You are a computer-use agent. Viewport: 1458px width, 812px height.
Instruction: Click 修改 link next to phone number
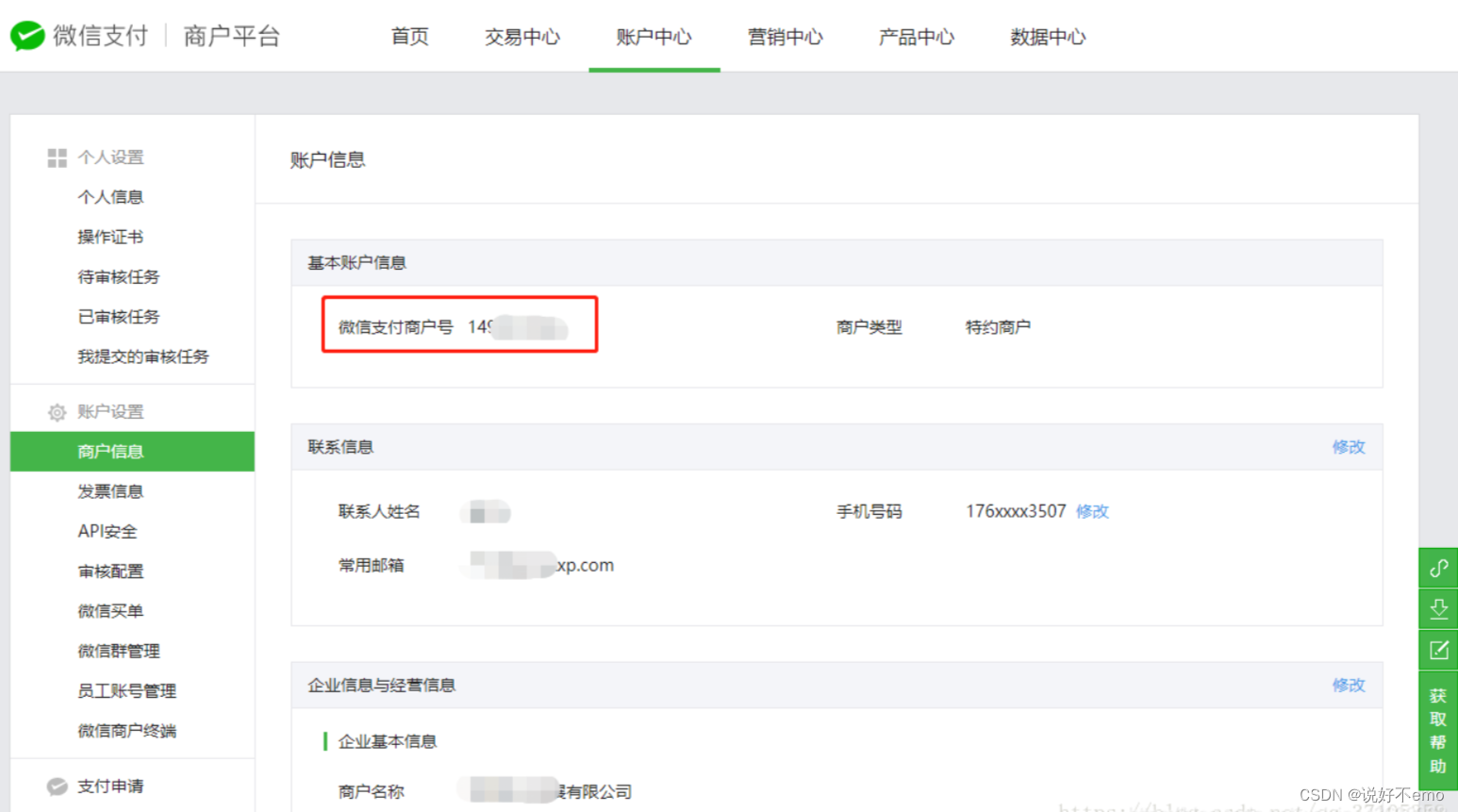[1092, 511]
